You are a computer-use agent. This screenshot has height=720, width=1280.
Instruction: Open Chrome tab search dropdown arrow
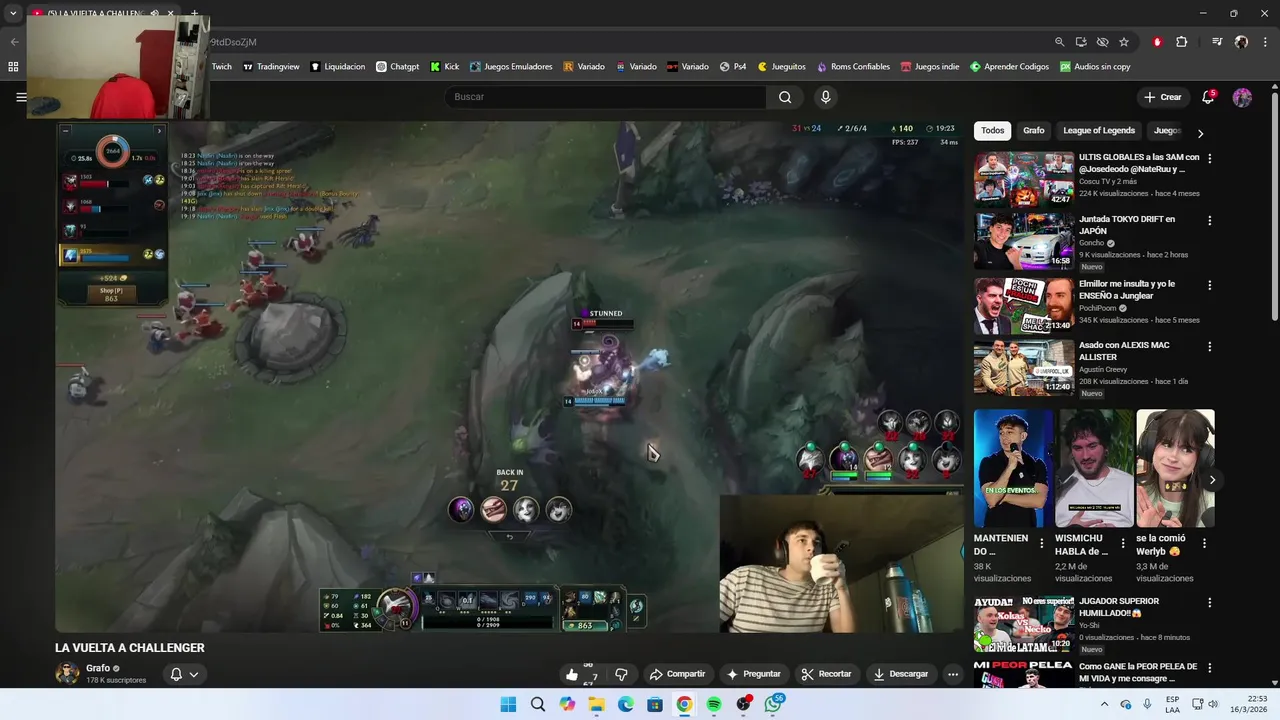[x=13, y=13]
